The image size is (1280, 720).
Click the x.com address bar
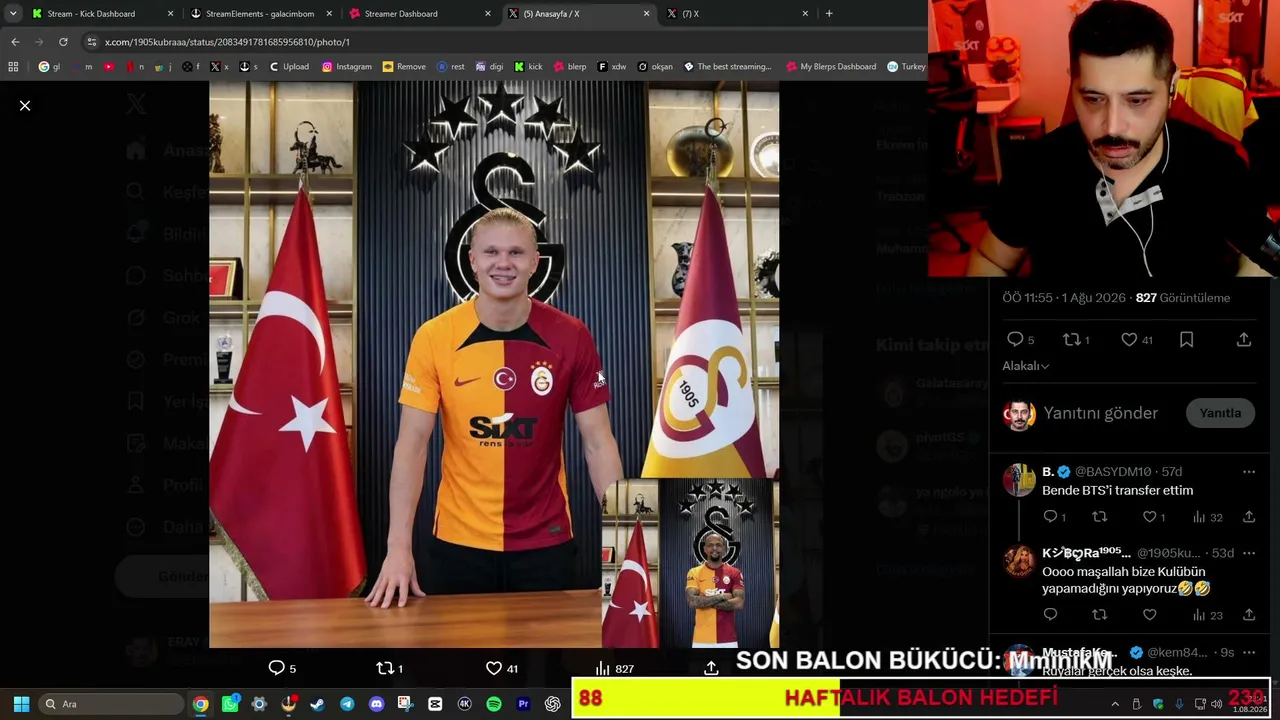pos(500,42)
